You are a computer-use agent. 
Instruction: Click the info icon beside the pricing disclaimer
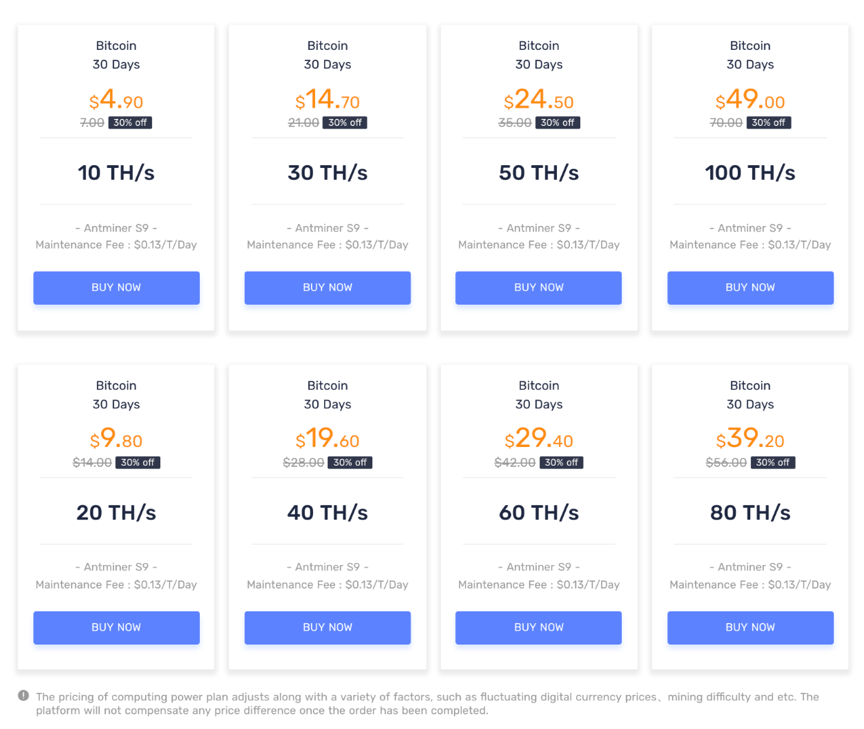click(24, 696)
